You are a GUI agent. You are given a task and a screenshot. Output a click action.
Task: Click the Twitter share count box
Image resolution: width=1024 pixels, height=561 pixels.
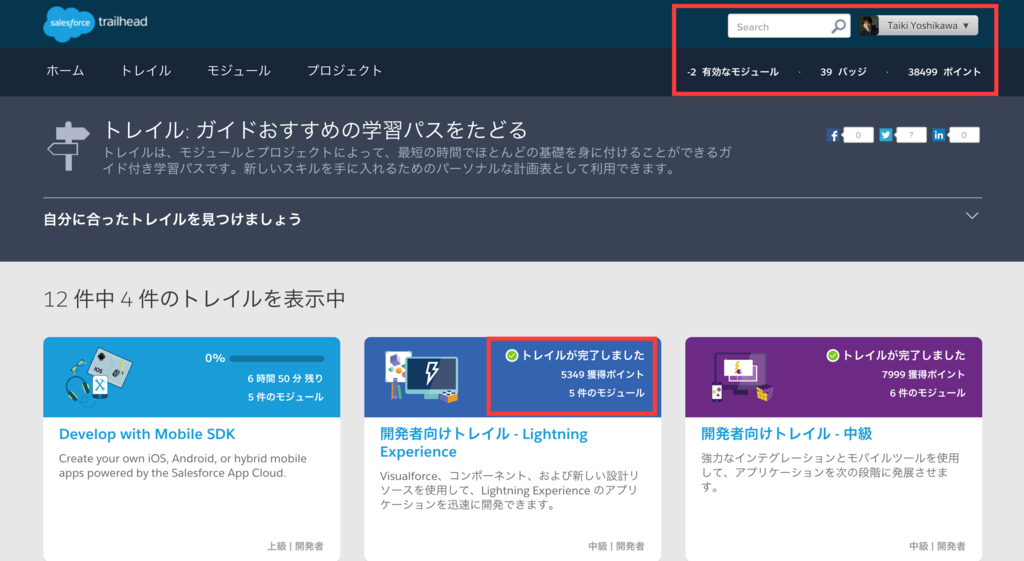coord(911,135)
